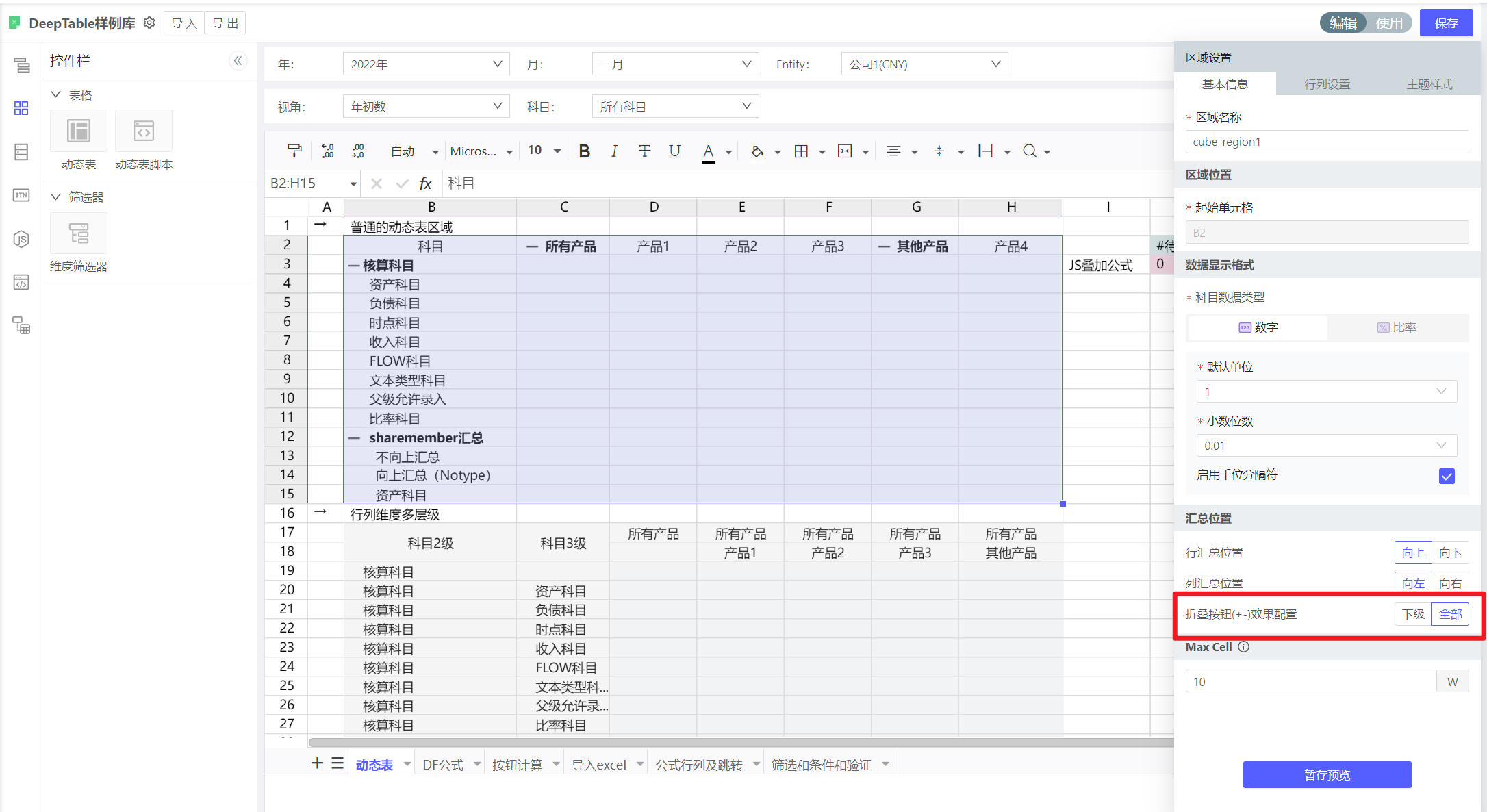This screenshot has height=812, width=1487.
Task: Click the left sidebar JS icon
Action: [21, 239]
